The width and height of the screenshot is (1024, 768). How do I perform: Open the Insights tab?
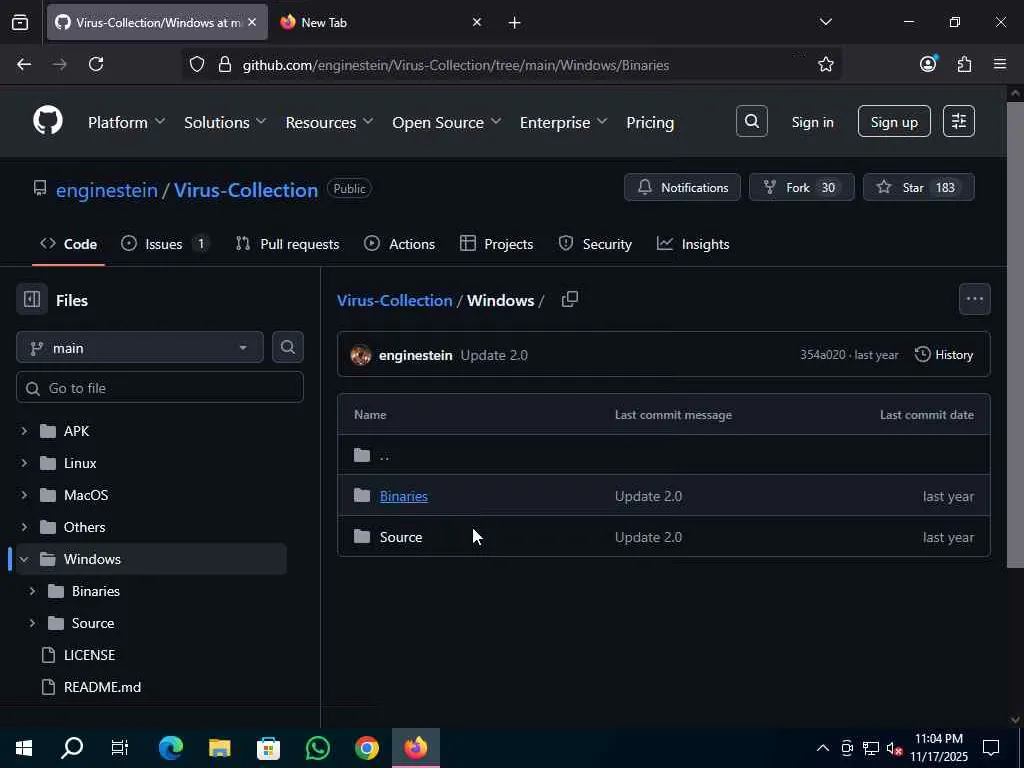point(693,244)
